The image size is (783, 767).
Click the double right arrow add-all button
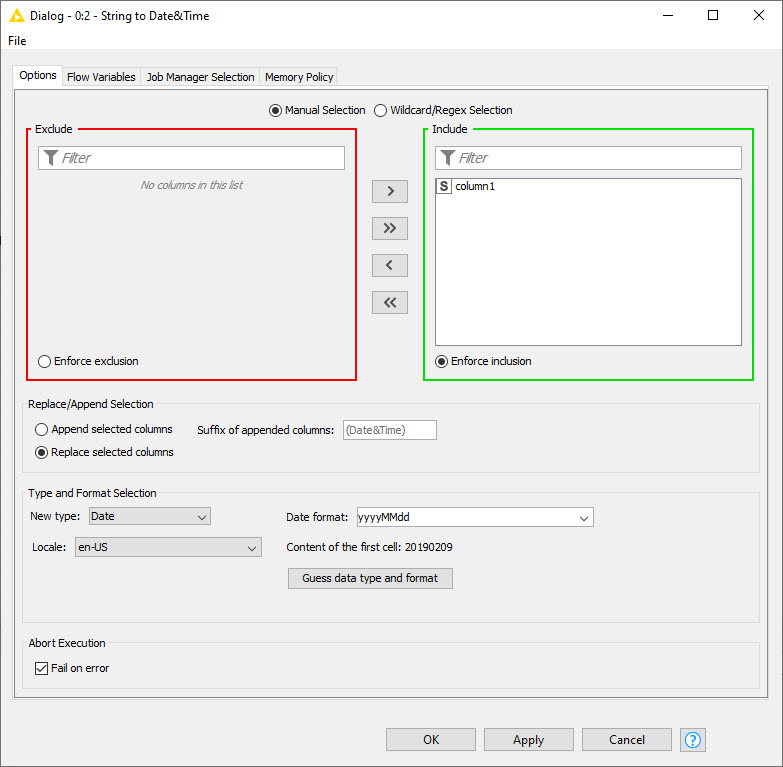[389, 228]
